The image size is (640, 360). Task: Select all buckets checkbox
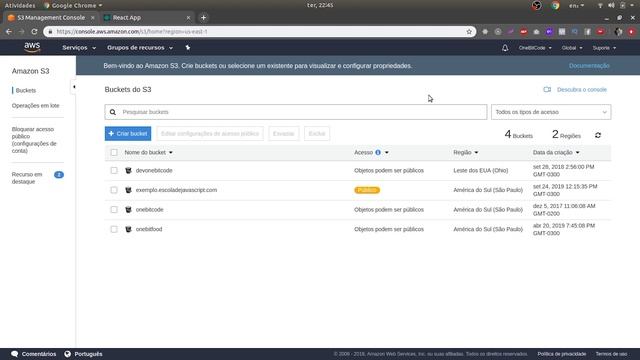(114, 152)
